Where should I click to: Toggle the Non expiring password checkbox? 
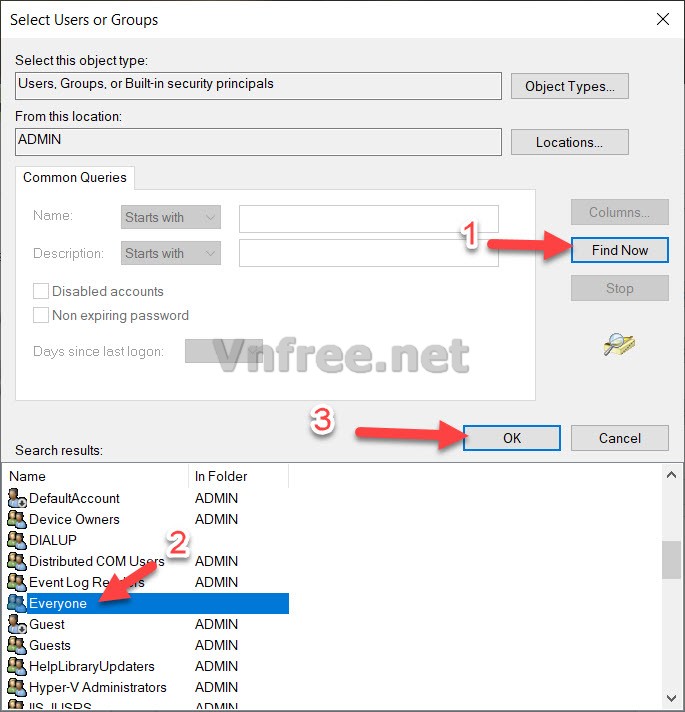[41, 315]
